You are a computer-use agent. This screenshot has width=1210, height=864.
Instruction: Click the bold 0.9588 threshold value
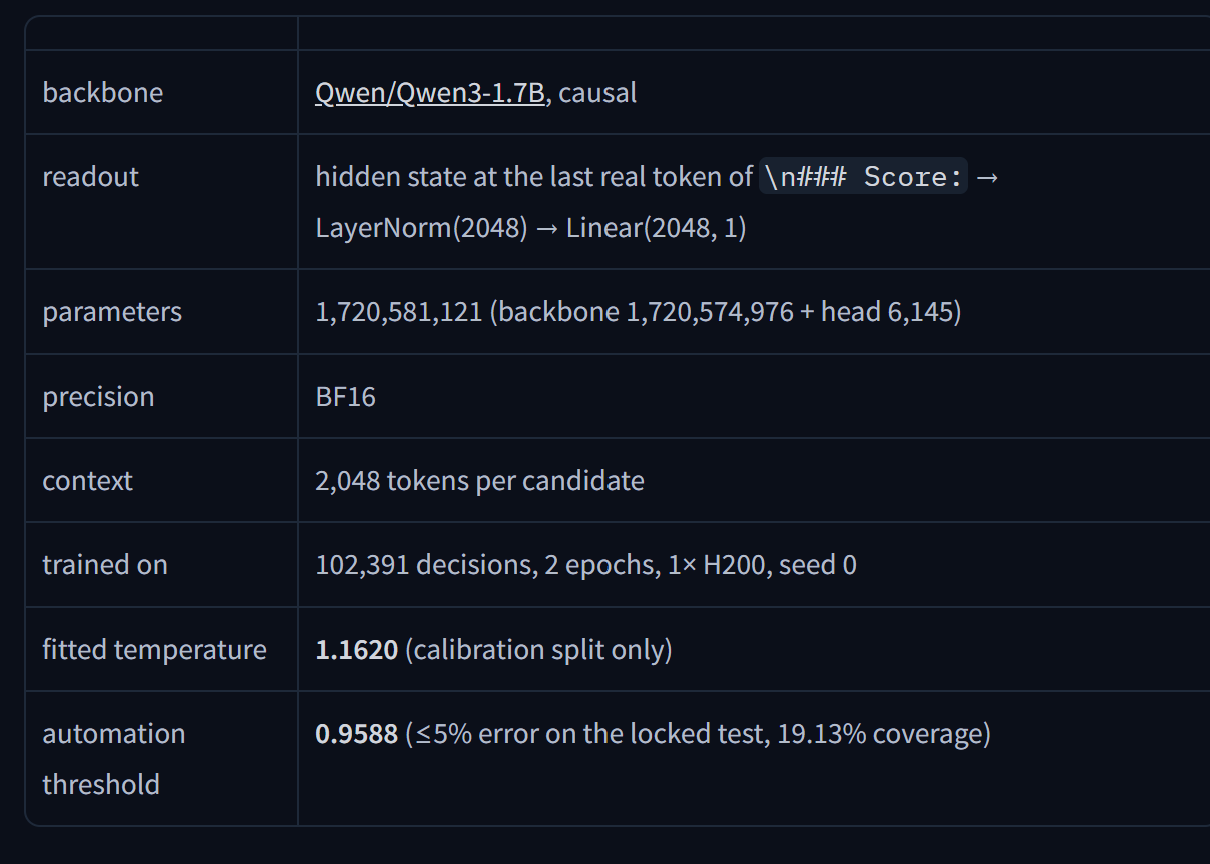point(356,734)
